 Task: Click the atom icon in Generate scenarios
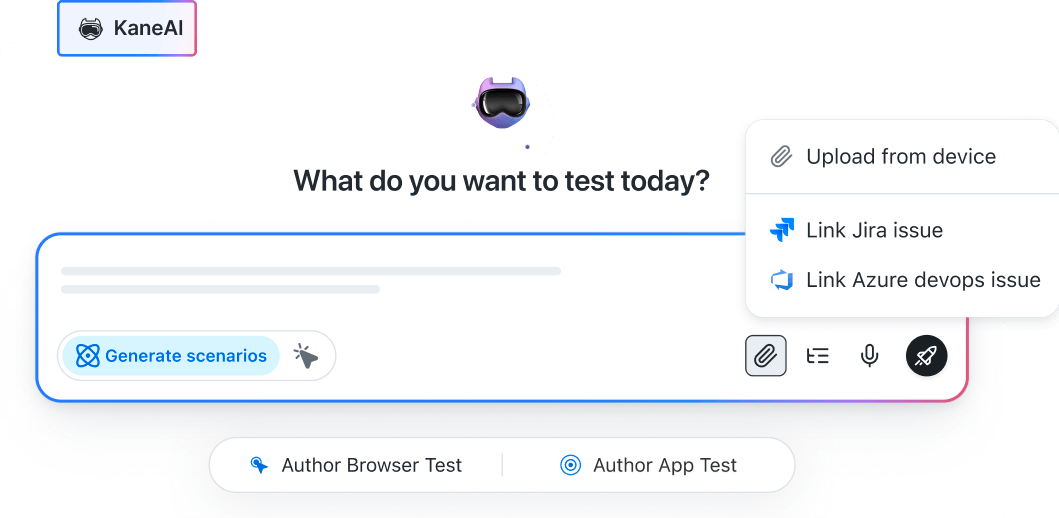88,356
